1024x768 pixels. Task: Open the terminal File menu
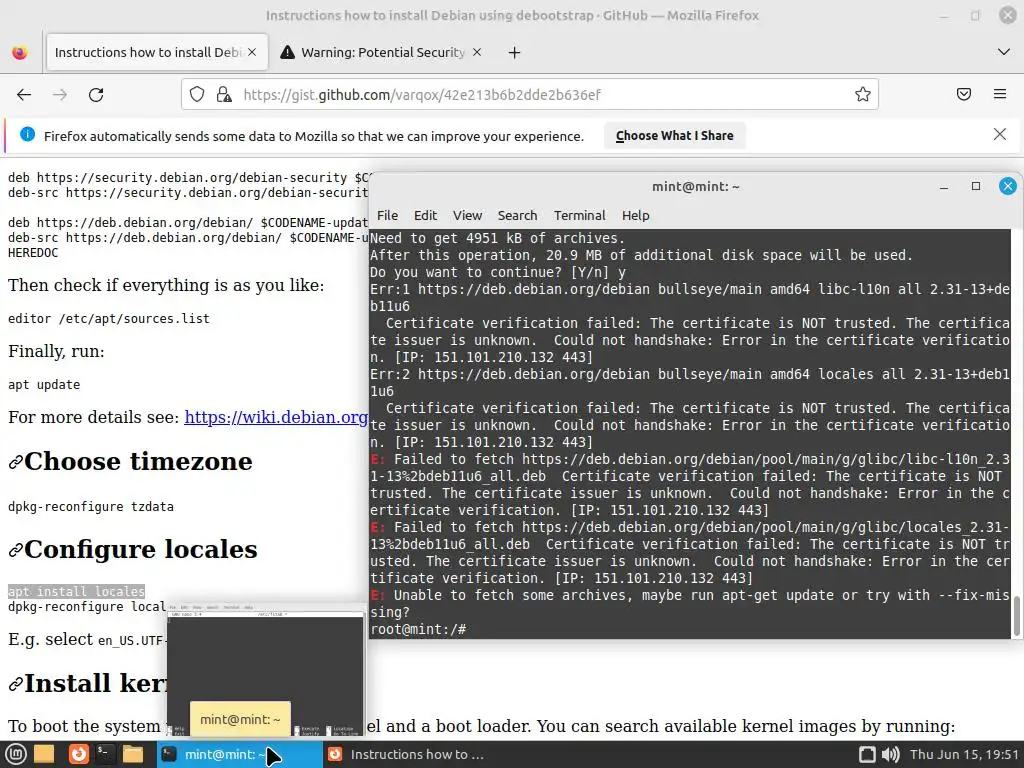click(x=387, y=216)
